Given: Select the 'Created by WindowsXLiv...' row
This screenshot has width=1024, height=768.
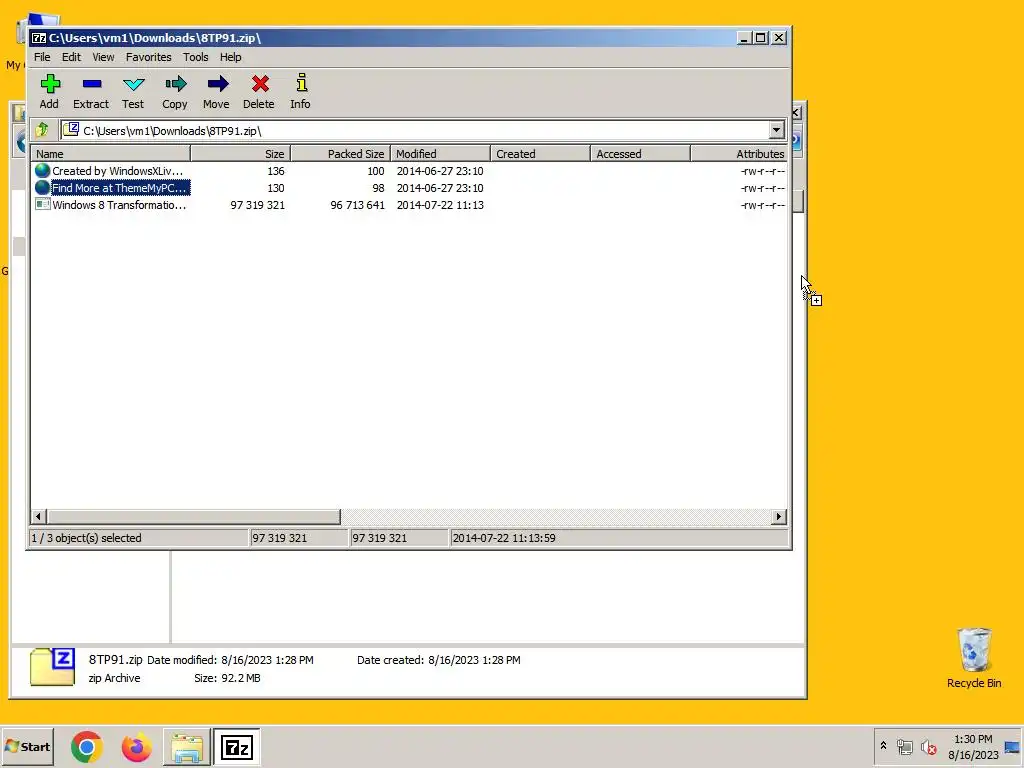Looking at the screenshot, I should [409, 171].
